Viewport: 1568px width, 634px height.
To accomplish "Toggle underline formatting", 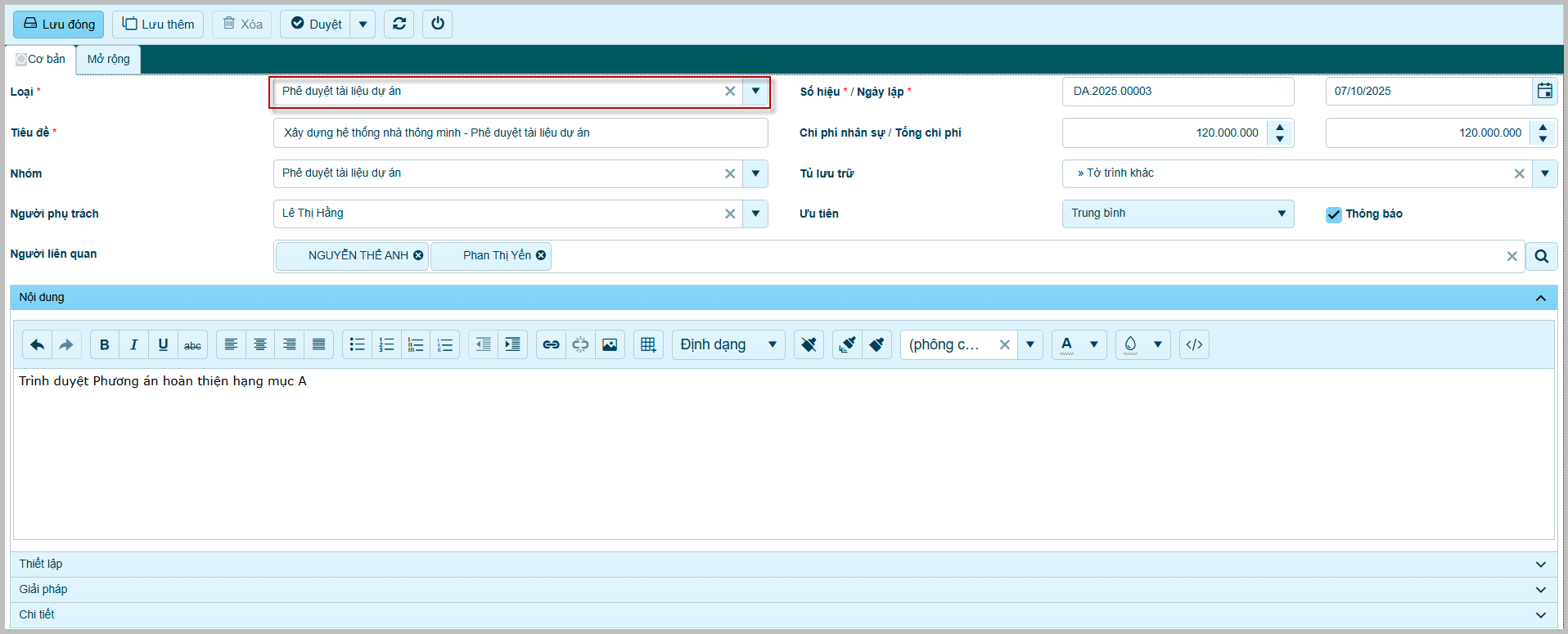I will coord(163,344).
